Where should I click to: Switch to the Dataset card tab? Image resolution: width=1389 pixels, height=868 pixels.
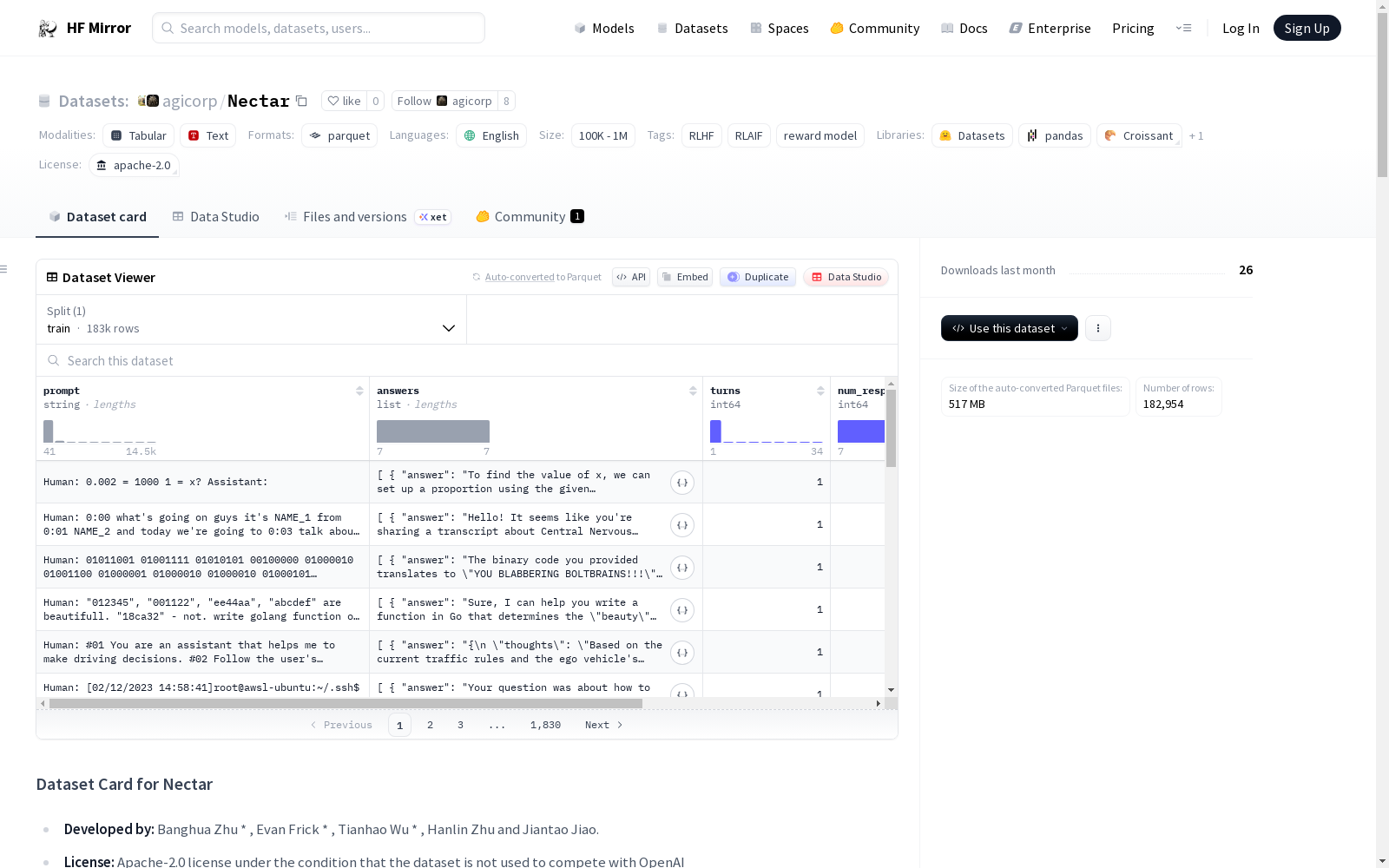tap(97, 217)
